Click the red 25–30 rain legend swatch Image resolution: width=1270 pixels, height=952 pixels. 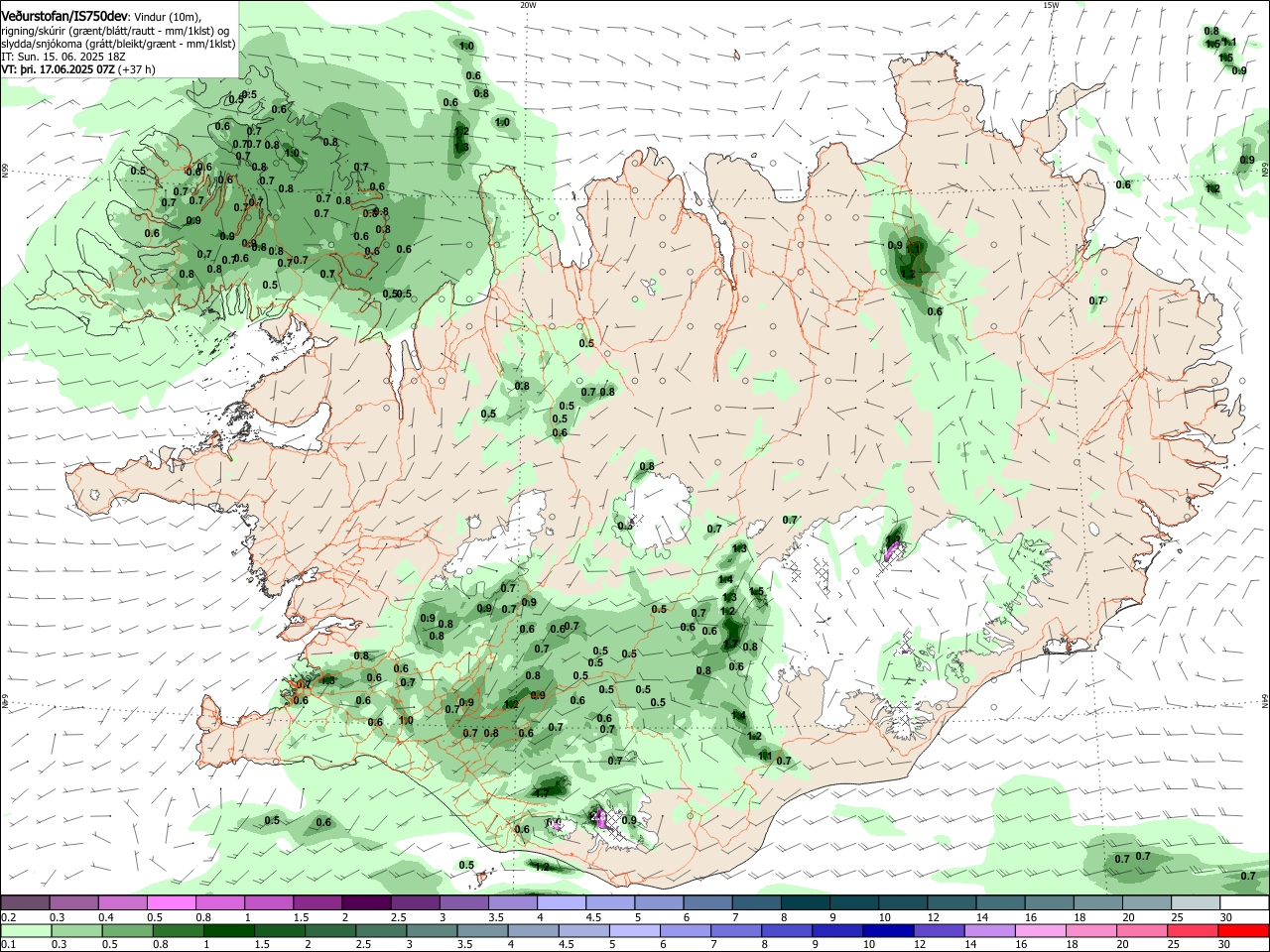click(x=1195, y=930)
